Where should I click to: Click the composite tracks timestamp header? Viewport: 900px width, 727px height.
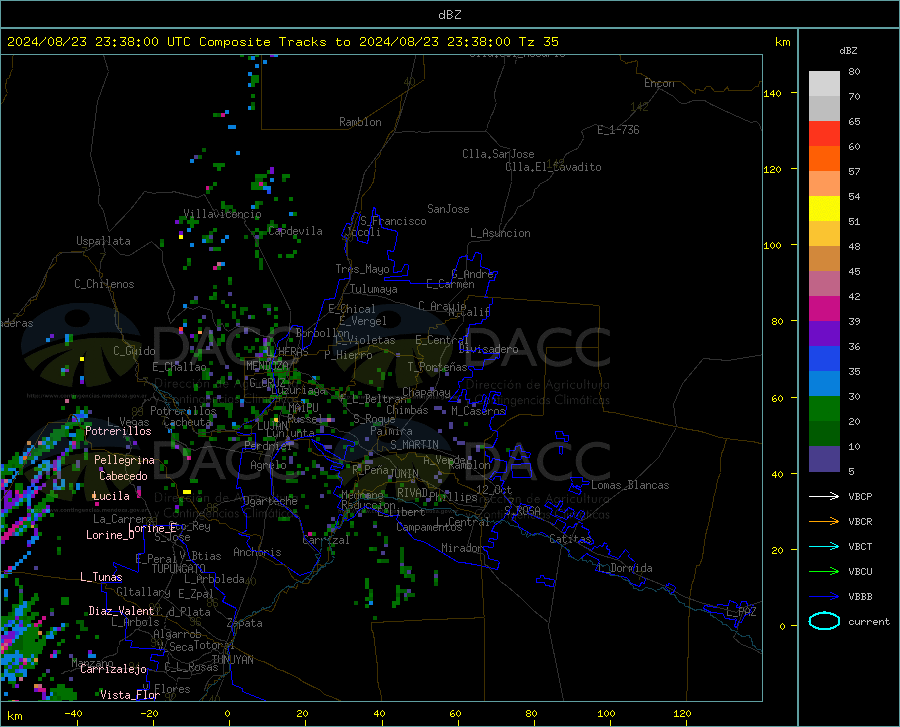tap(282, 42)
